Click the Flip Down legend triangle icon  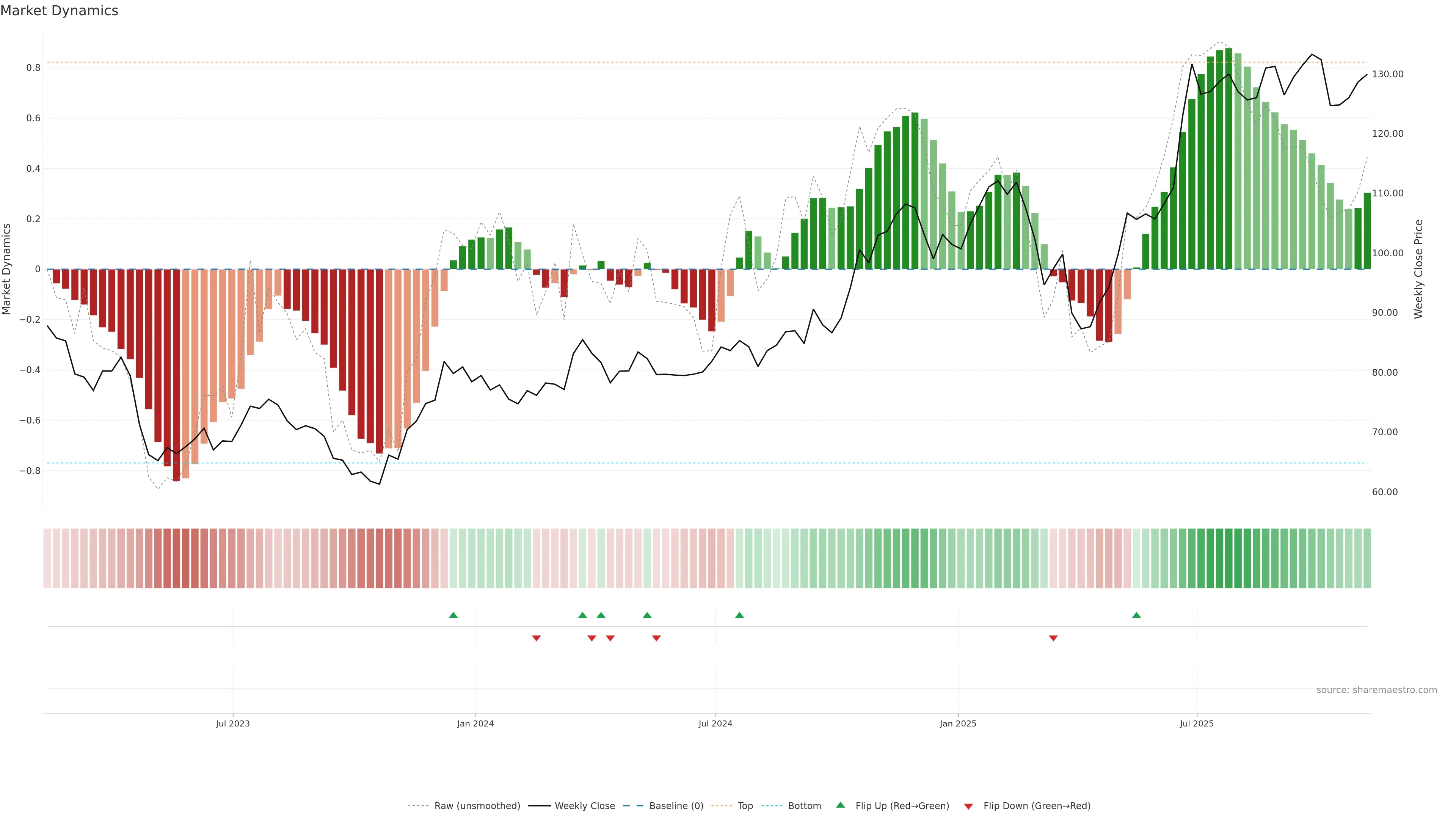click(x=968, y=806)
